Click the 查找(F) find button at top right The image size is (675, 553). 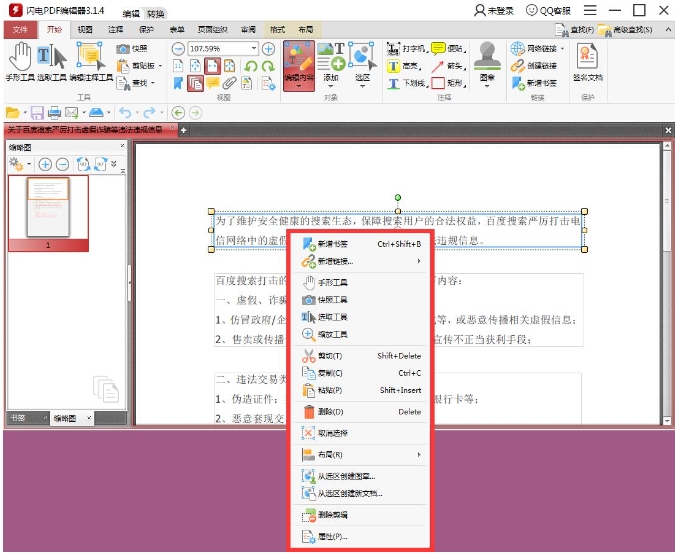(x=575, y=30)
